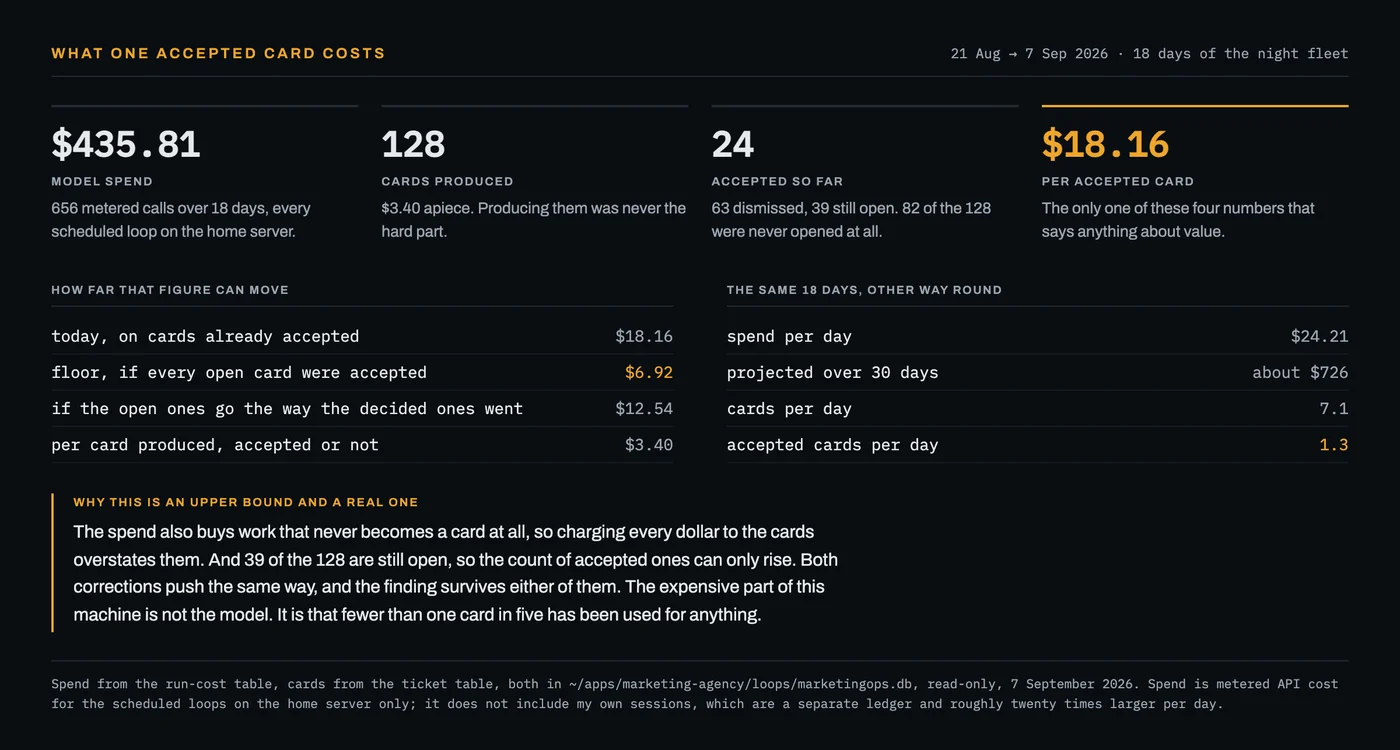Click the 'WHAT ONE ACCEPTED CARD COSTS' heading

pyautogui.click(x=218, y=53)
